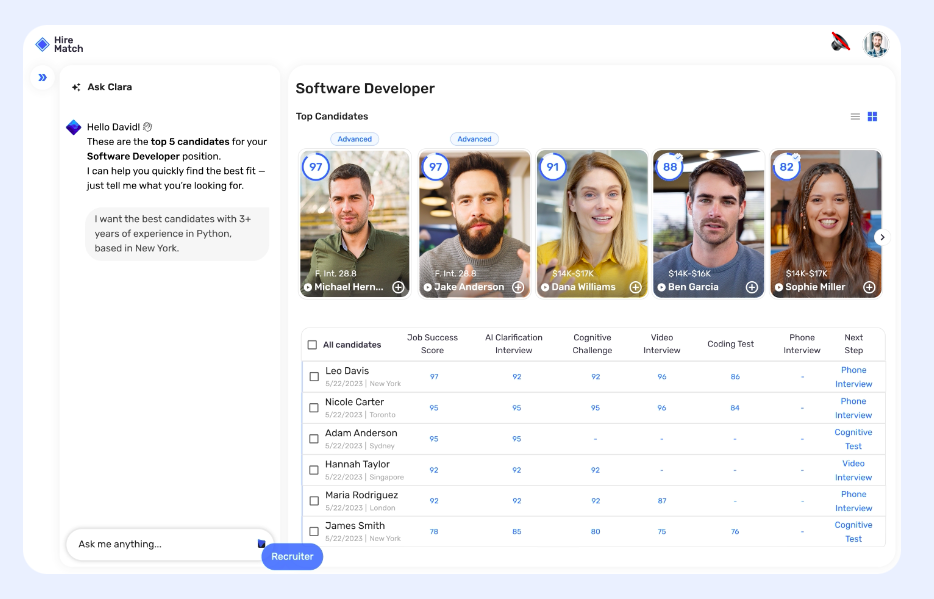Click the Ask Clara sparkle icon

(76, 87)
